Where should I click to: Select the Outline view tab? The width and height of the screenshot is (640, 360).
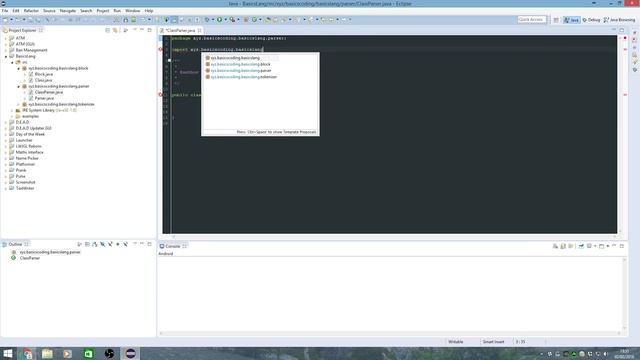point(15,244)
